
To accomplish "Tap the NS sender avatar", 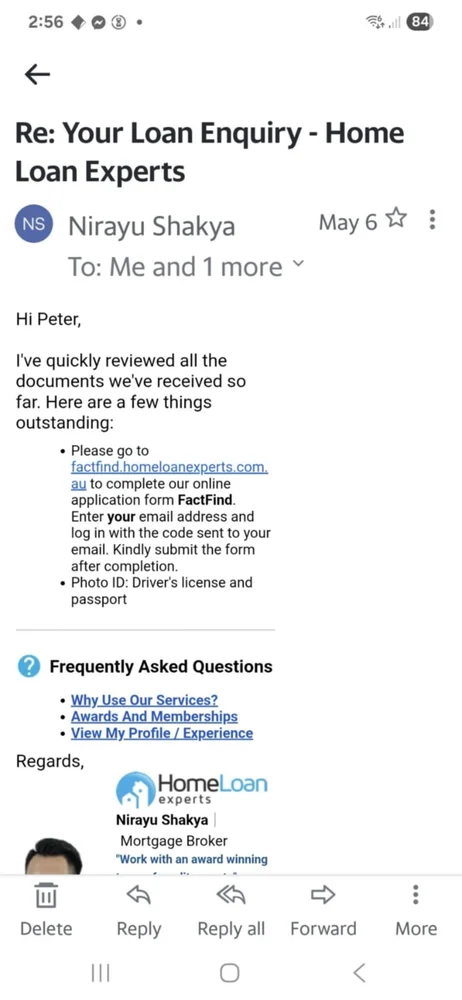I will (x=34, y=223).
